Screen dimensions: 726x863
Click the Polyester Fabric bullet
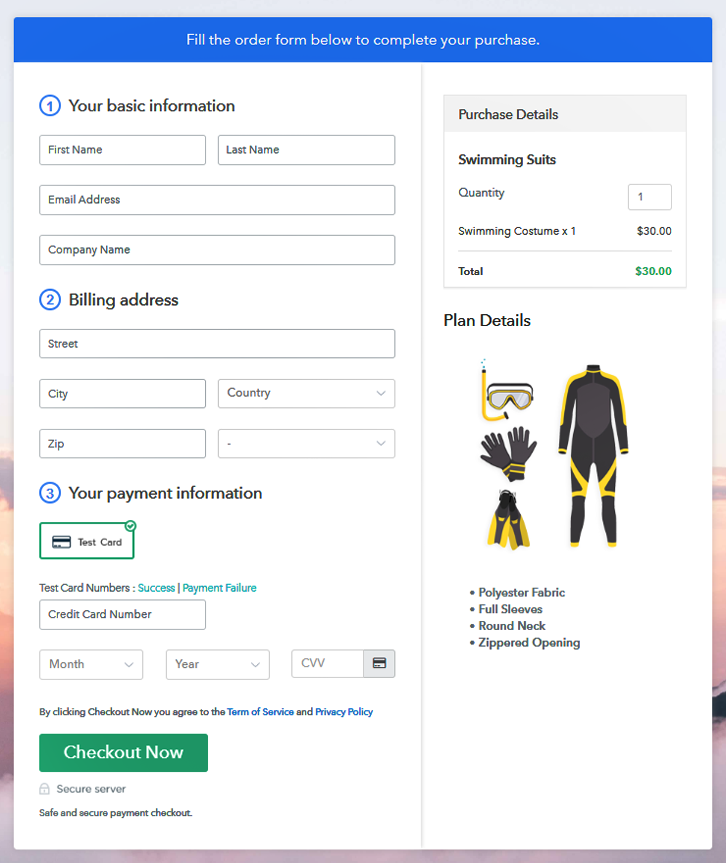coord(521,593)
